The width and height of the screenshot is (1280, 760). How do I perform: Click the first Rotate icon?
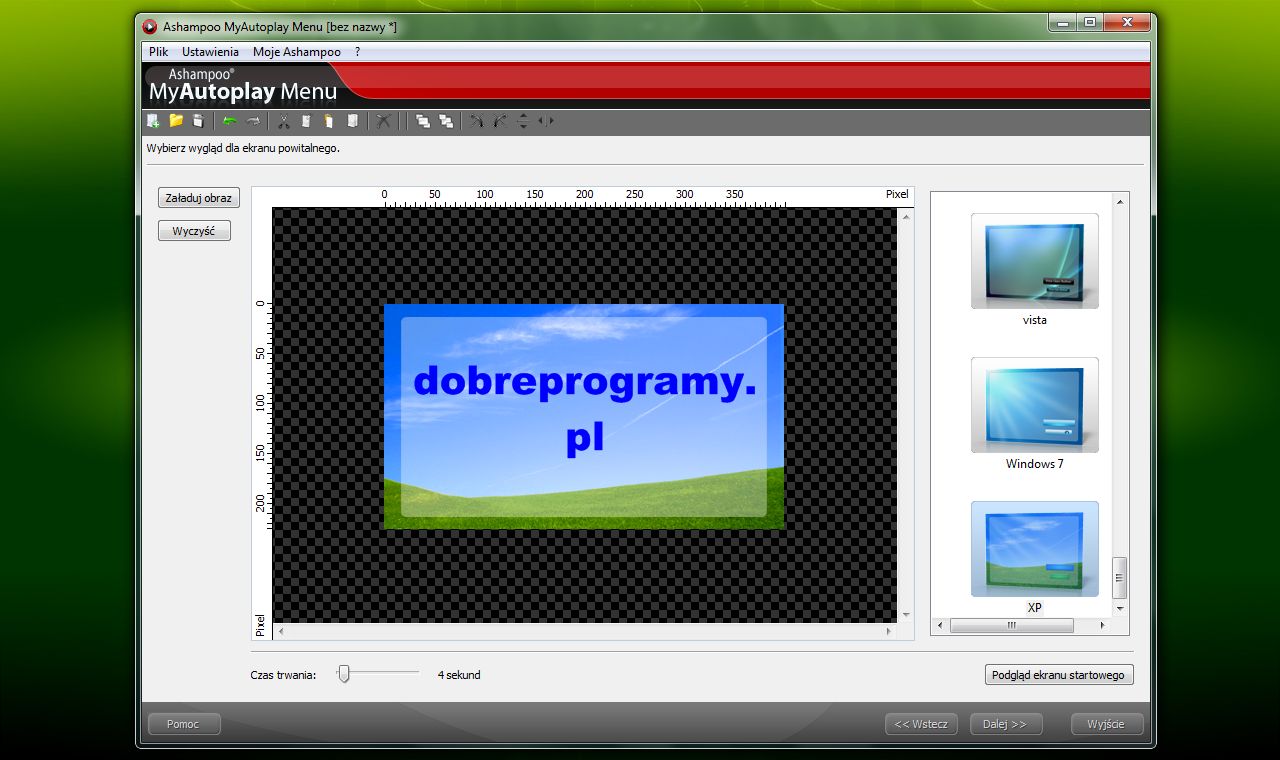[477, 121]
